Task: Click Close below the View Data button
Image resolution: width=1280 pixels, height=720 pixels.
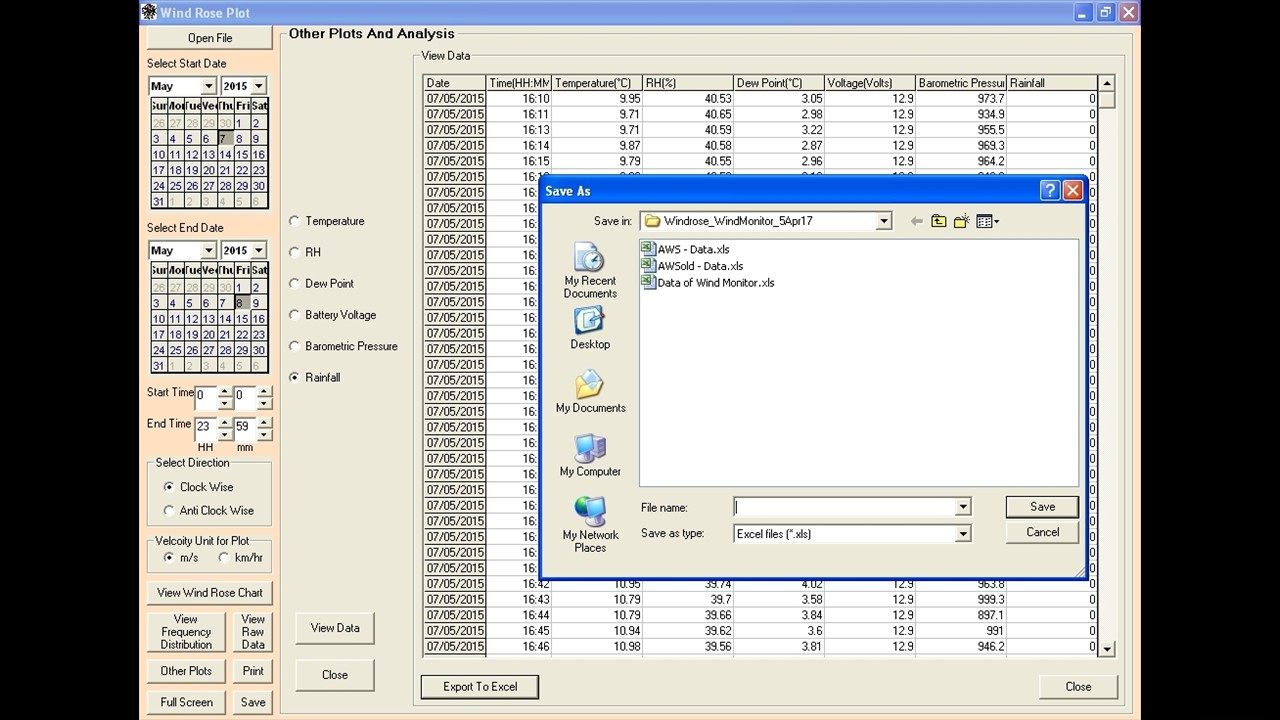Action: tap(335, 675)
